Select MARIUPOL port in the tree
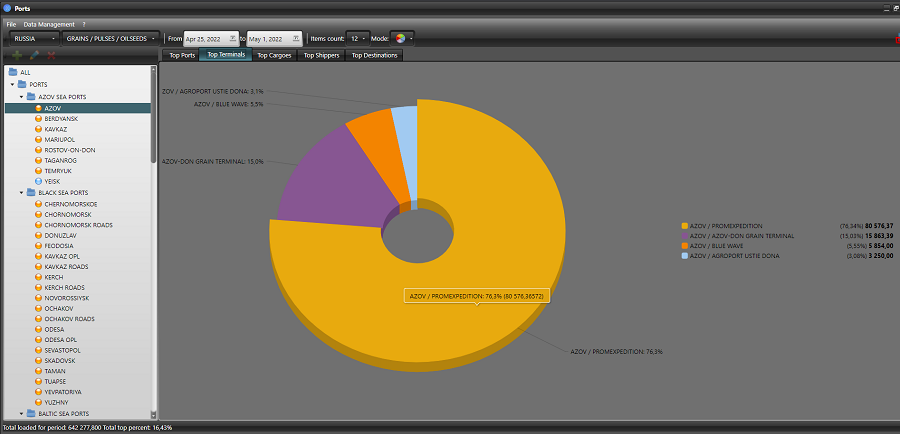 tap(59, 140)
